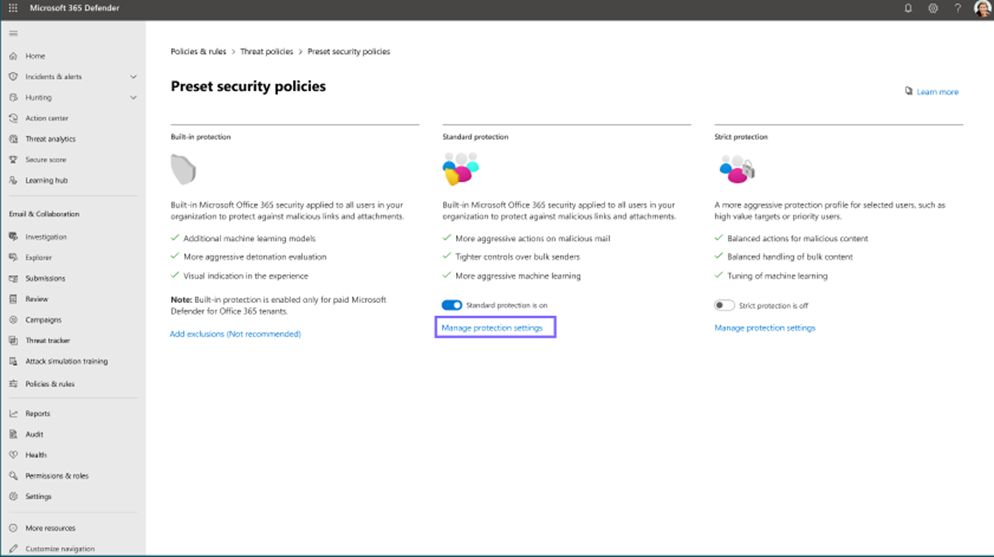
Task: Open Manage protection settings for Standard protection
Action: point(492,328)
